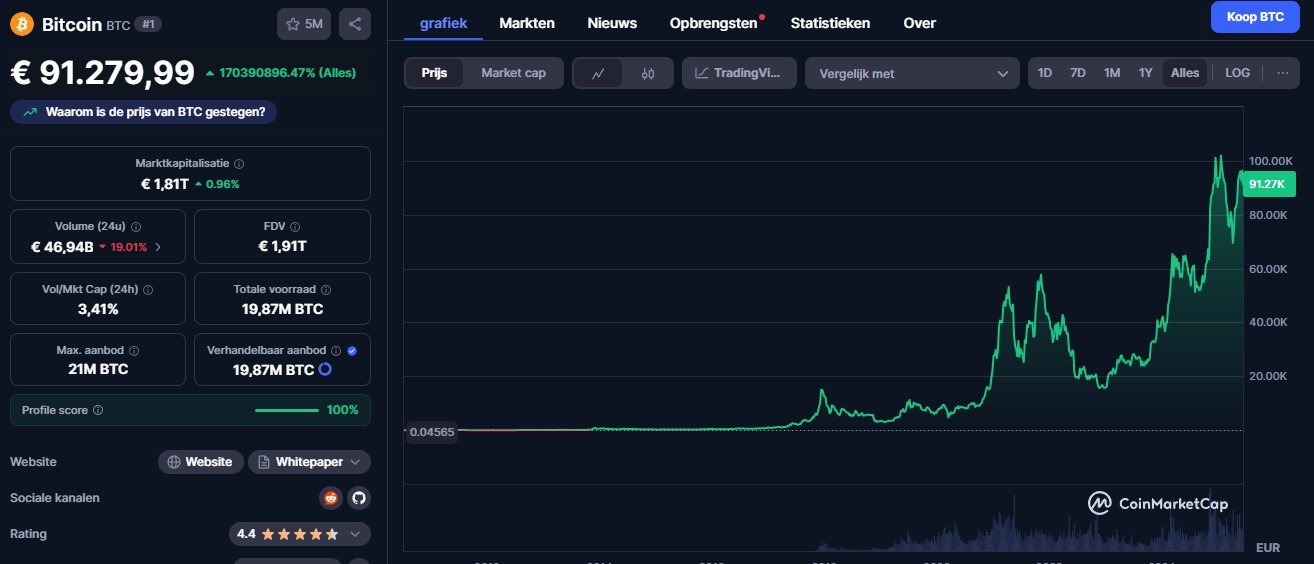Click the Profile score 100% progress bar

[286, 410]
